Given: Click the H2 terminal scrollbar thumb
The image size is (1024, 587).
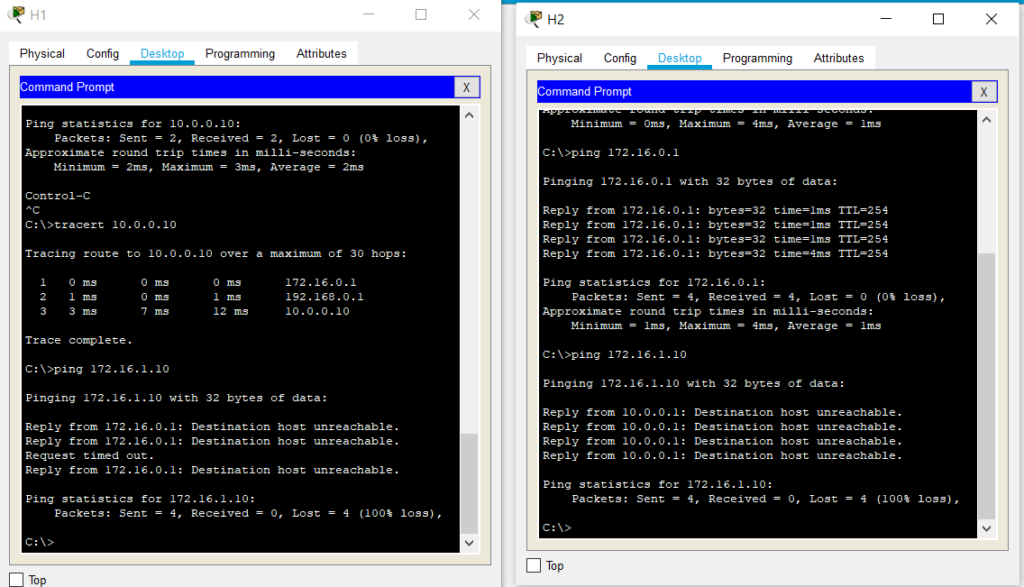Looking at the screenshot, I should [986, 380].
